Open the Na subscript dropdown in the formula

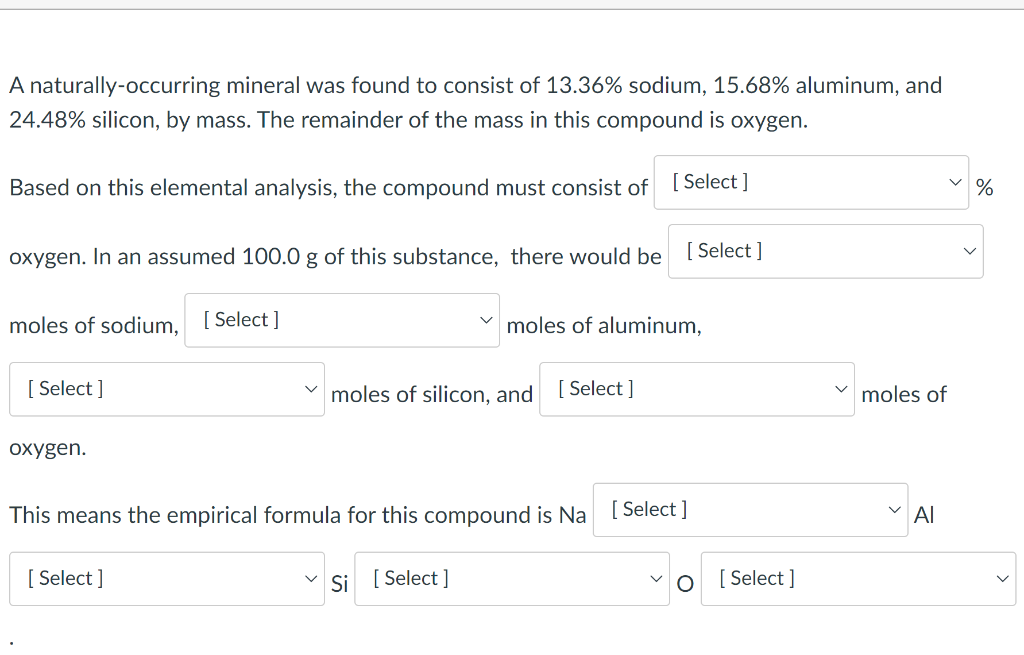[x=750, y=509]
